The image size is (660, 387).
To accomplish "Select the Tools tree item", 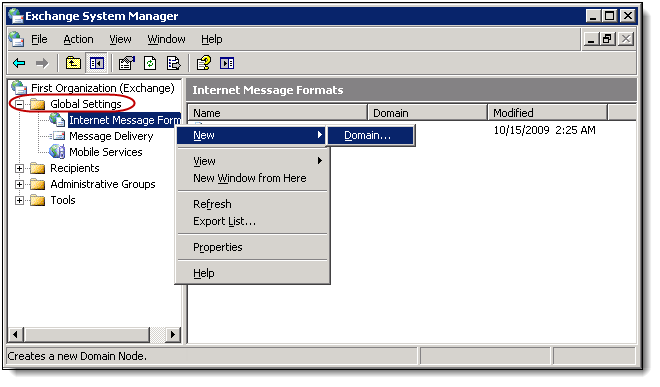I will click(63, 200).
